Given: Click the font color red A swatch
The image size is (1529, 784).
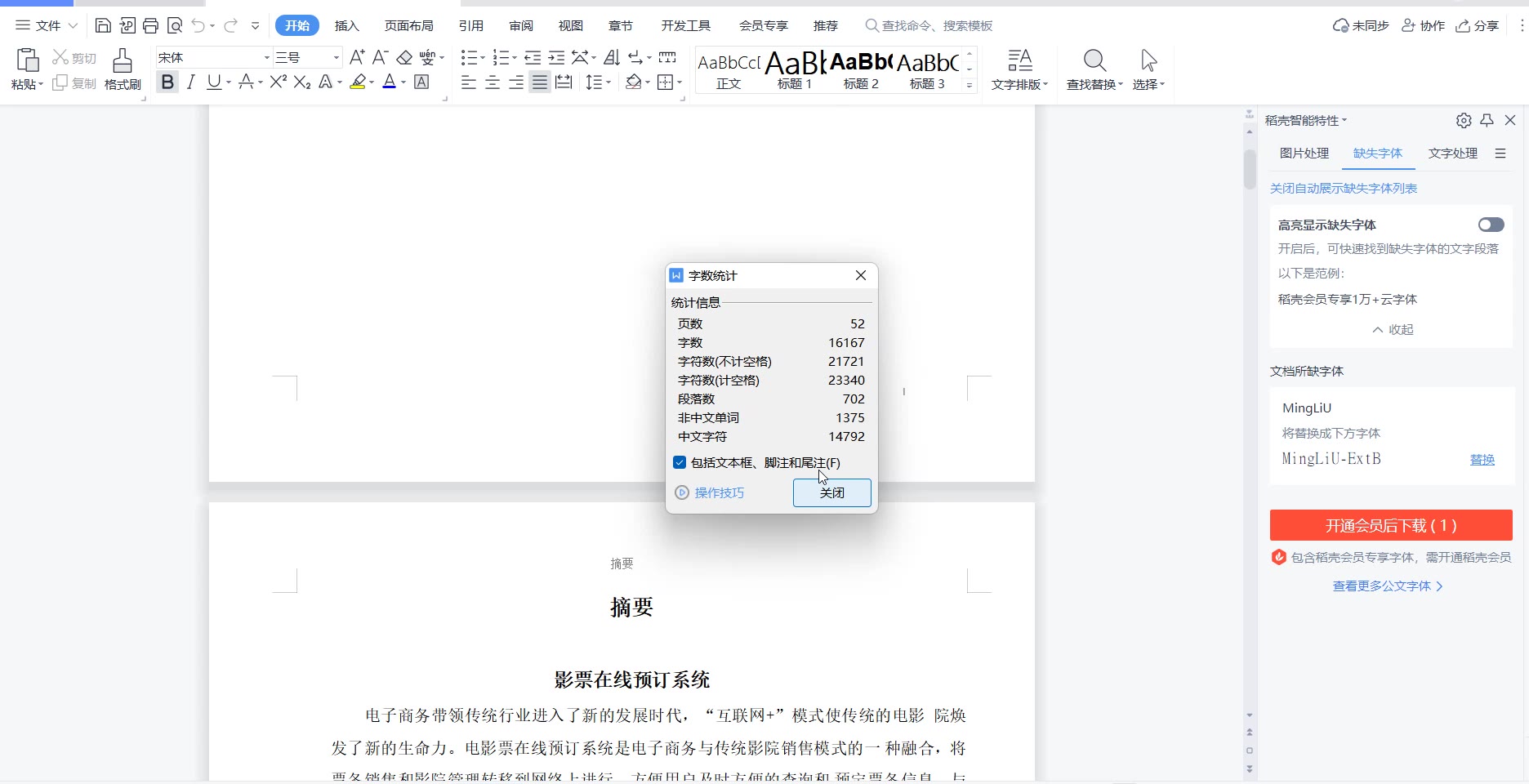Looking at the screenshot, I should 390,82.
